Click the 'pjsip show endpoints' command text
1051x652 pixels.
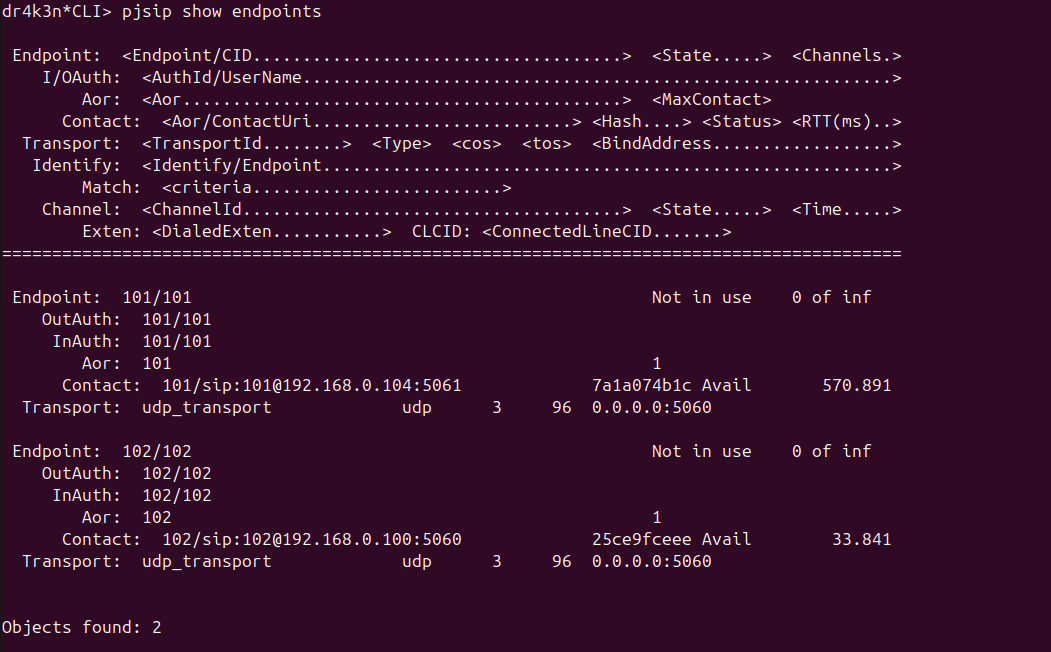tap(221, 12)
